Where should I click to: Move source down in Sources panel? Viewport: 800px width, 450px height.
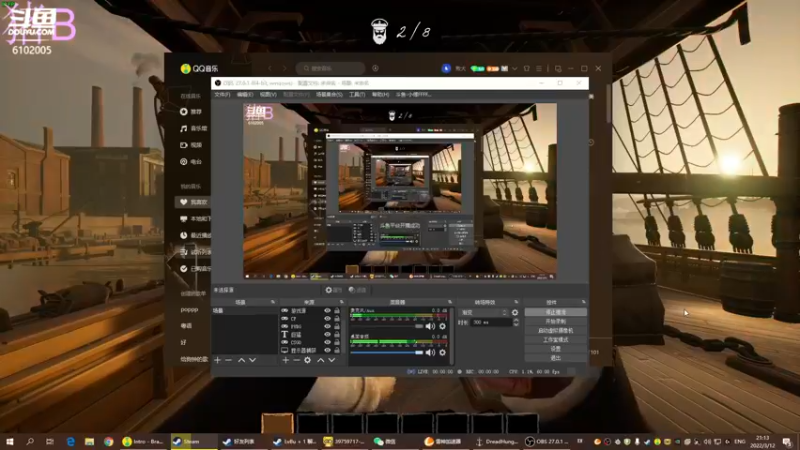click(x=332, y=360)
